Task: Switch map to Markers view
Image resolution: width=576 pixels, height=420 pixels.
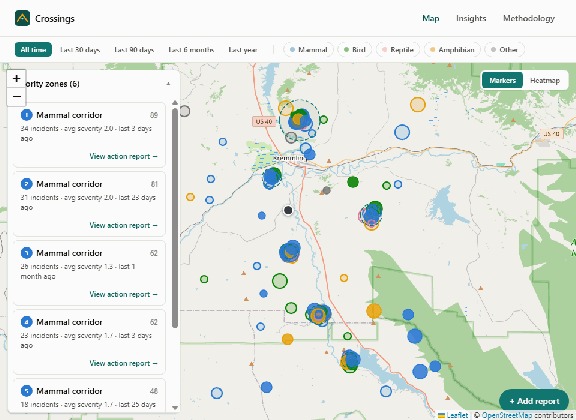Action: tap(503, 80)
